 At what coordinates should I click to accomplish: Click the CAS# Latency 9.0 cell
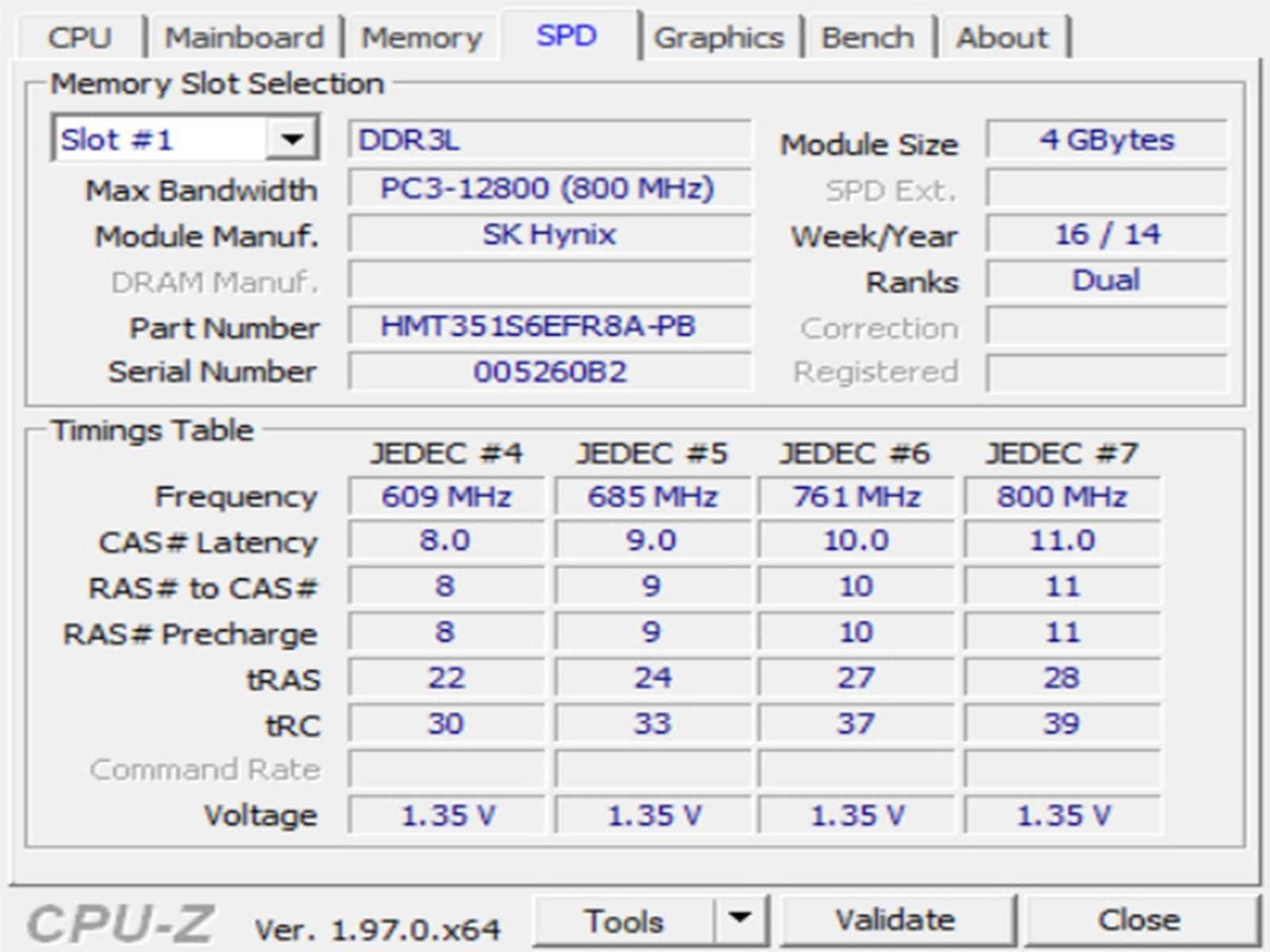pyautogui.click(x=652, y=541)
